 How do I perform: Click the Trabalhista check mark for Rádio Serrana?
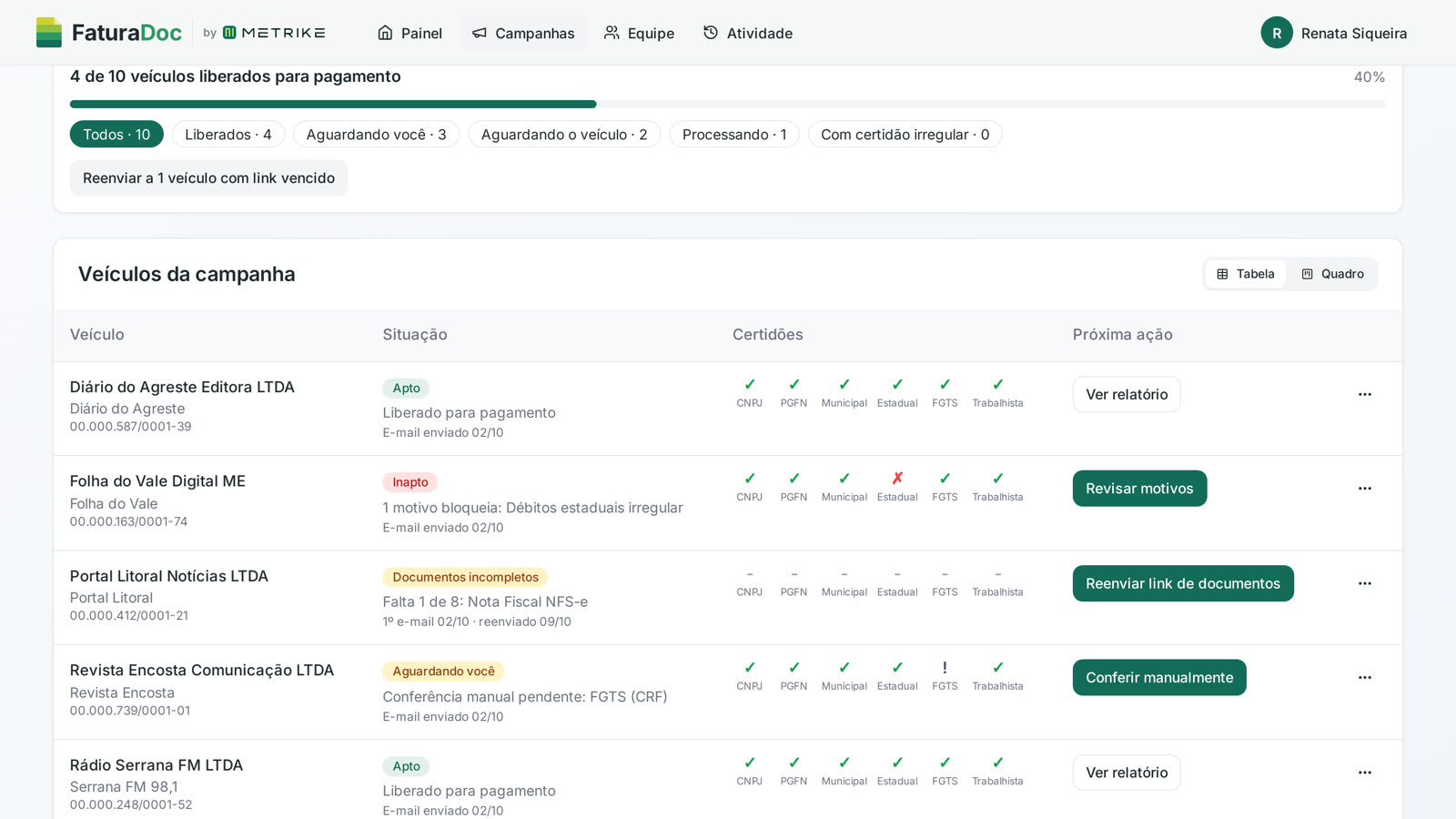(x=997, y=763)
